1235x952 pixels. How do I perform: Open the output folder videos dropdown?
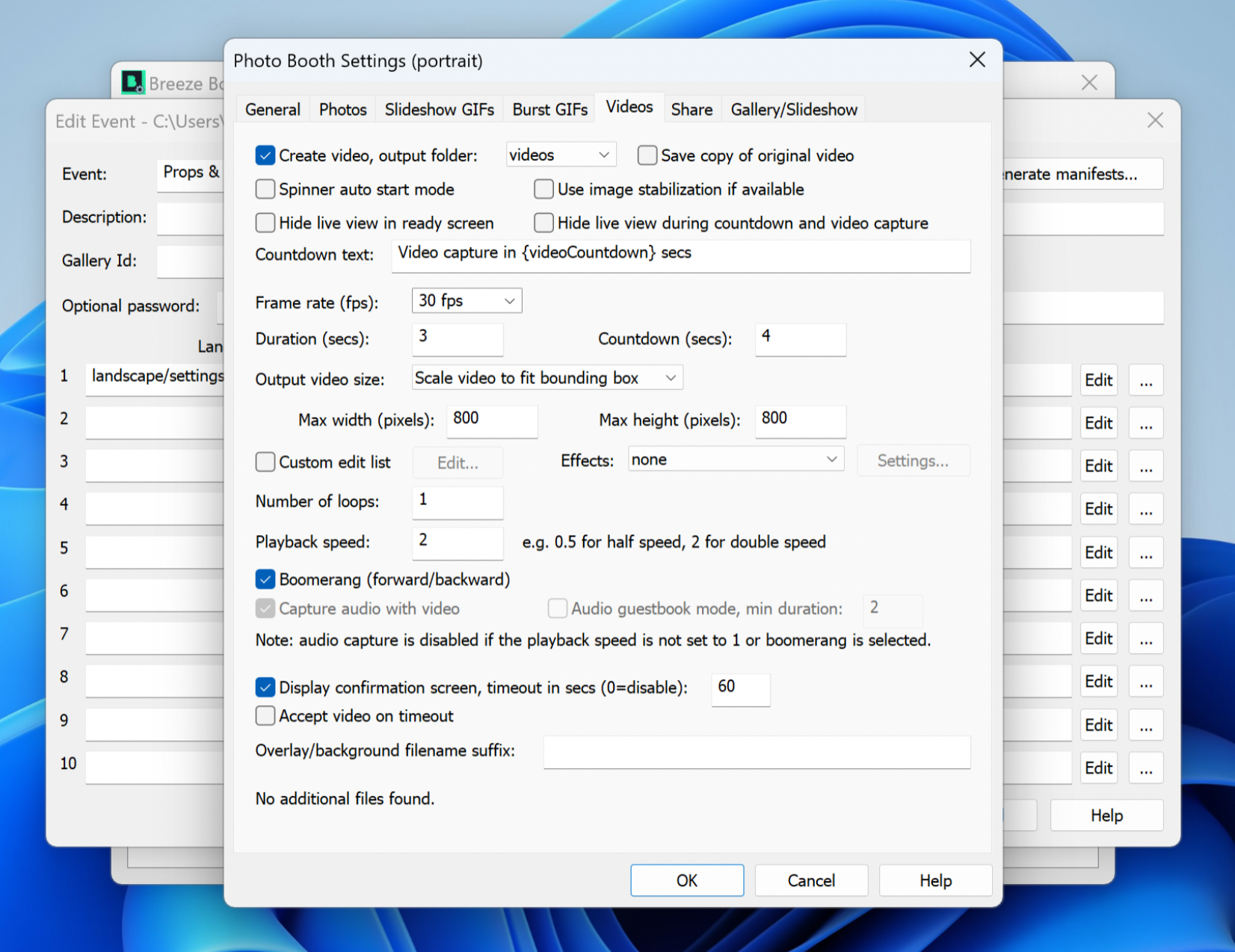pyautogui.click(x=561, y=155)
